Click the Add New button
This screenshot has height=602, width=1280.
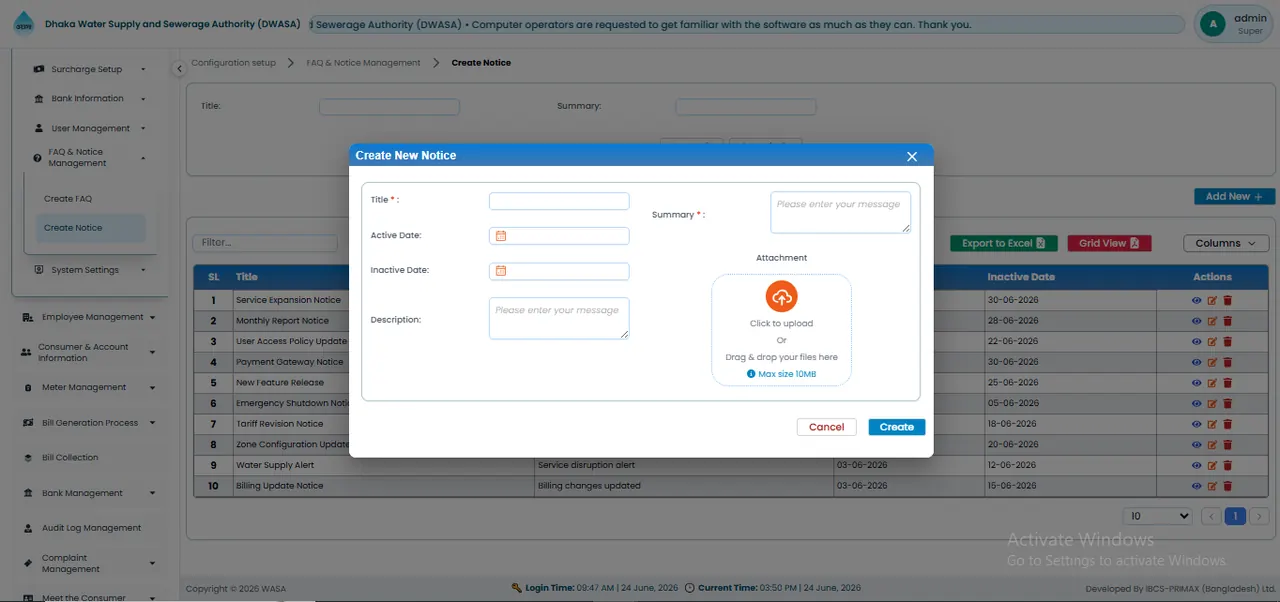(x=1235, y=197)
